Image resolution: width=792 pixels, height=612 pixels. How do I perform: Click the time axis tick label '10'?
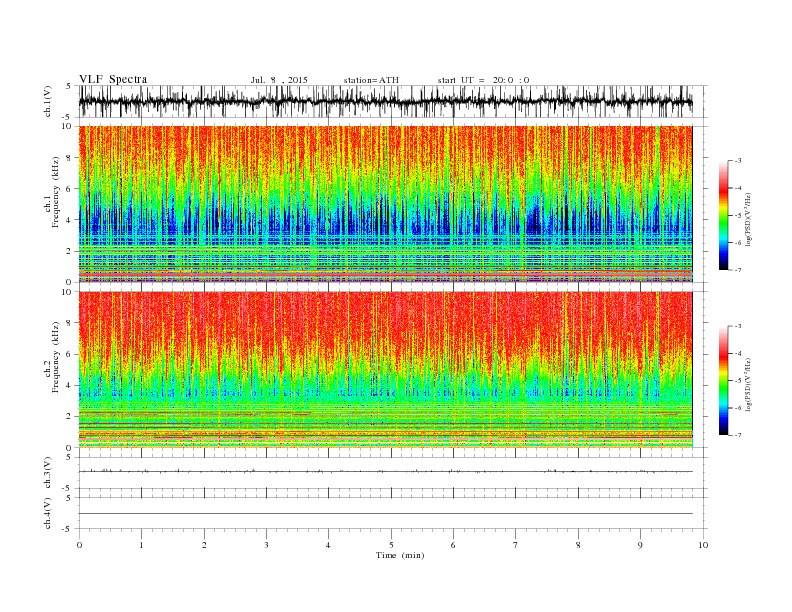click(703, 545)
